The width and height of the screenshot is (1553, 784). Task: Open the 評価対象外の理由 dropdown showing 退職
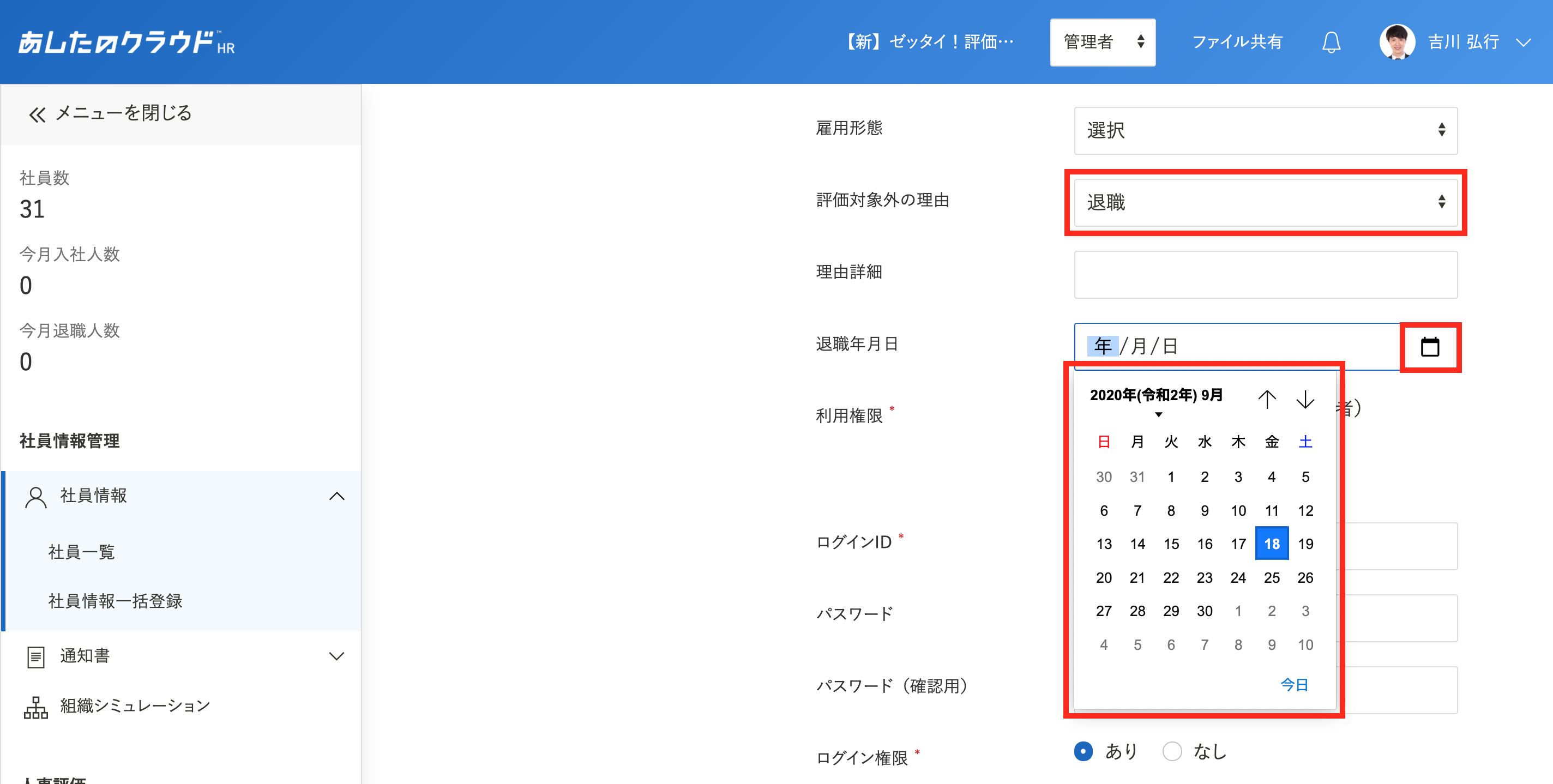tap(1266, 202)
